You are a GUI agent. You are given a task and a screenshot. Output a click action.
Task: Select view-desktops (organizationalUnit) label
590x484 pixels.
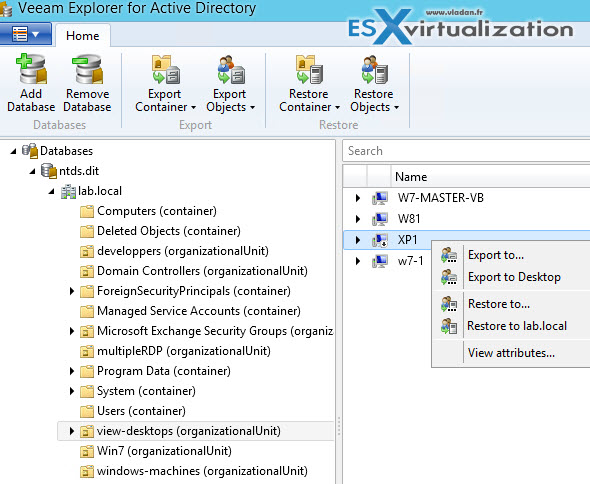[189, 431]
